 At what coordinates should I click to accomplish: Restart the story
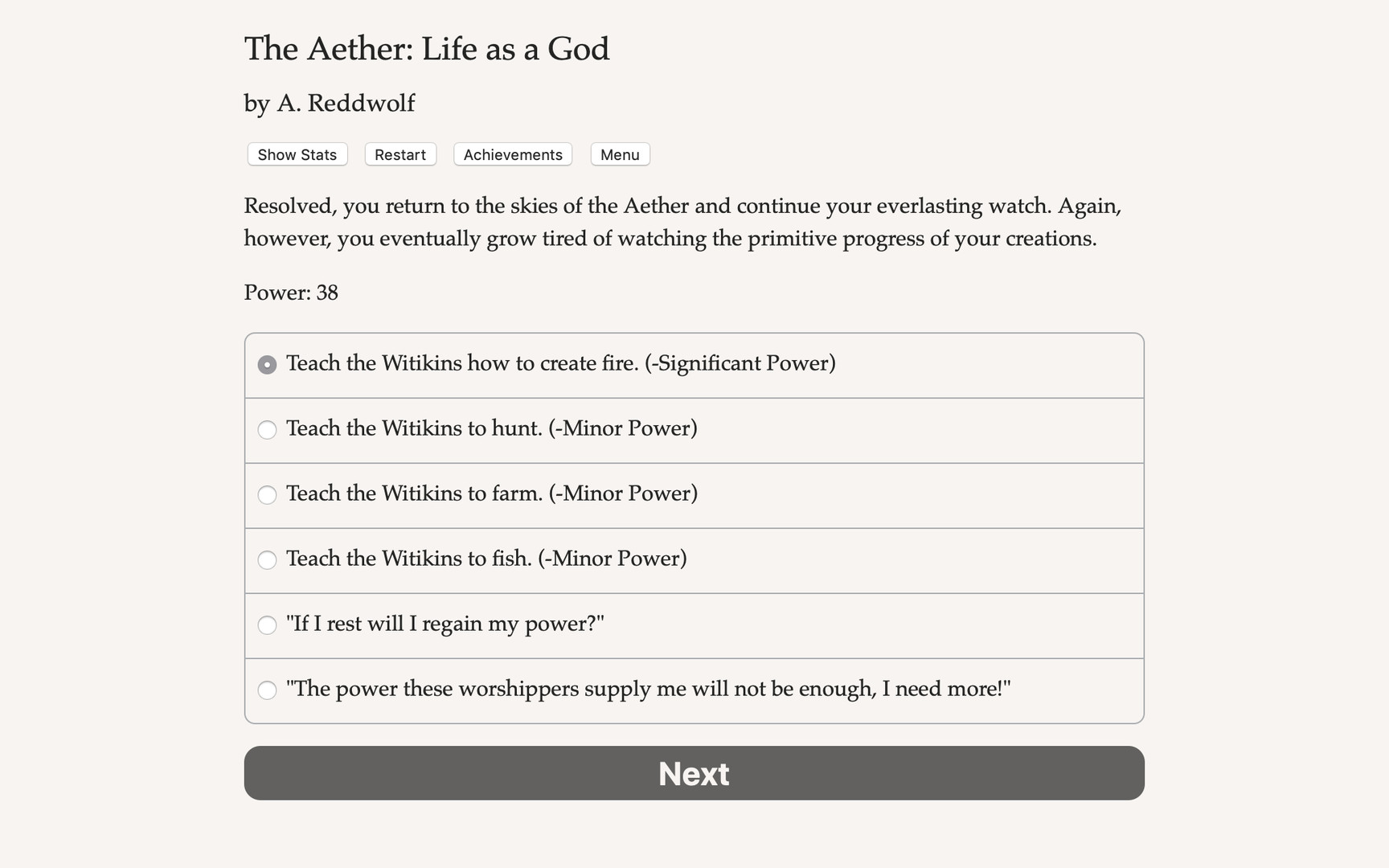[399, 154]
